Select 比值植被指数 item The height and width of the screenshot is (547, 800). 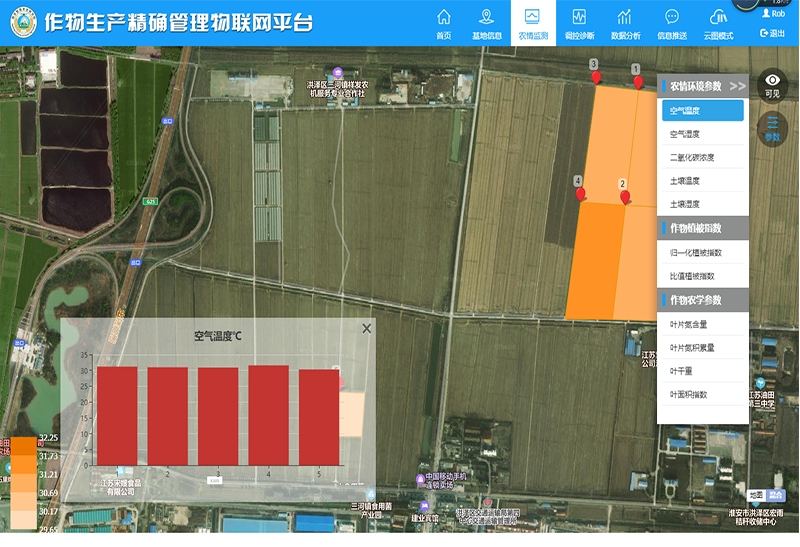703,276
